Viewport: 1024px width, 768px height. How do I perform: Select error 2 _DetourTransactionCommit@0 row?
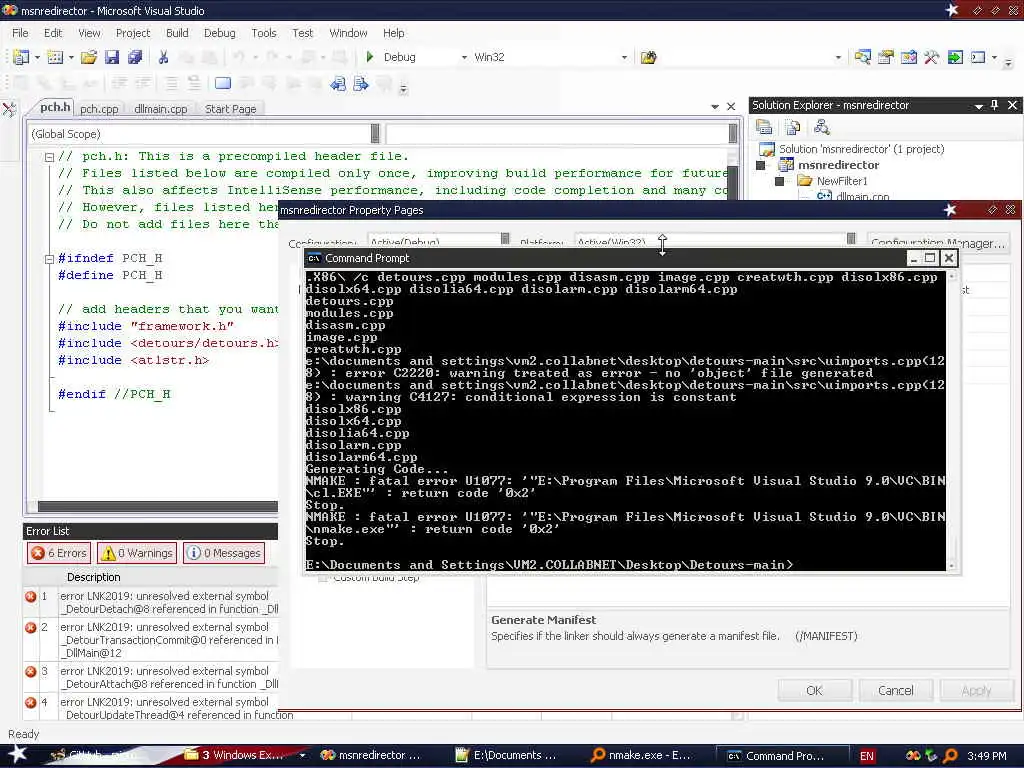151,640
